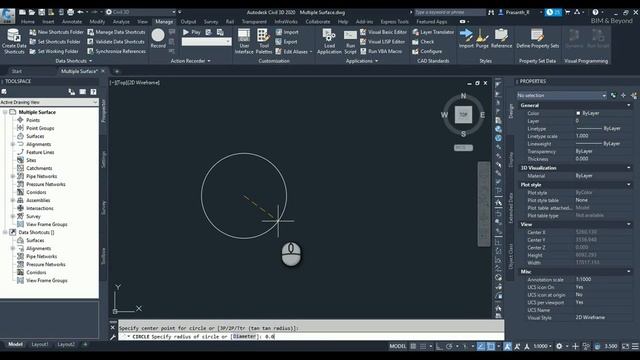Open the Survey ribbon tab
The width and height of the screenshot is (640, 360).
pyautogui.click(x=211, y=22)
